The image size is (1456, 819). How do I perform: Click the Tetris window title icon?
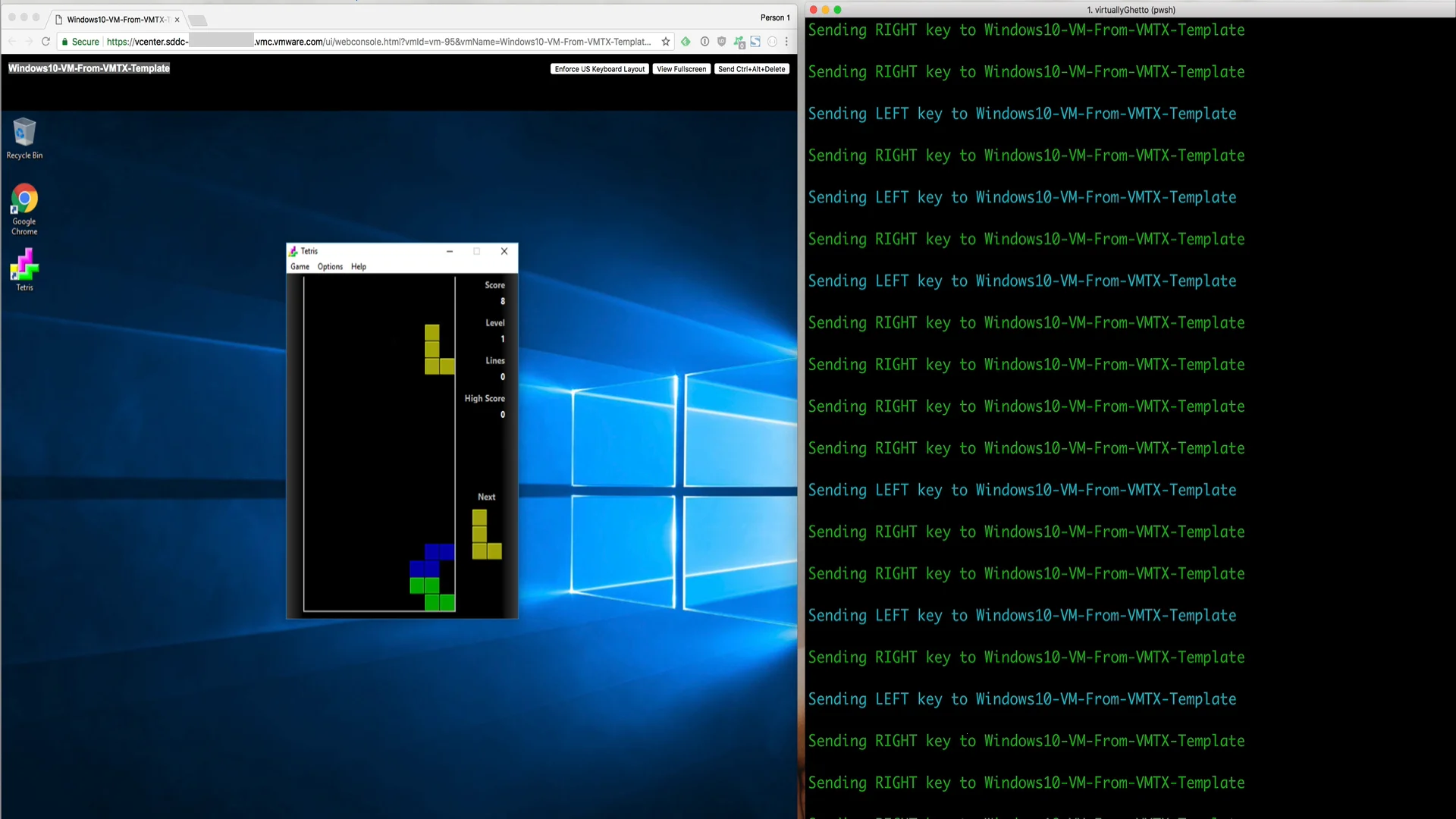pyautogui.click(x=293, y=251)
